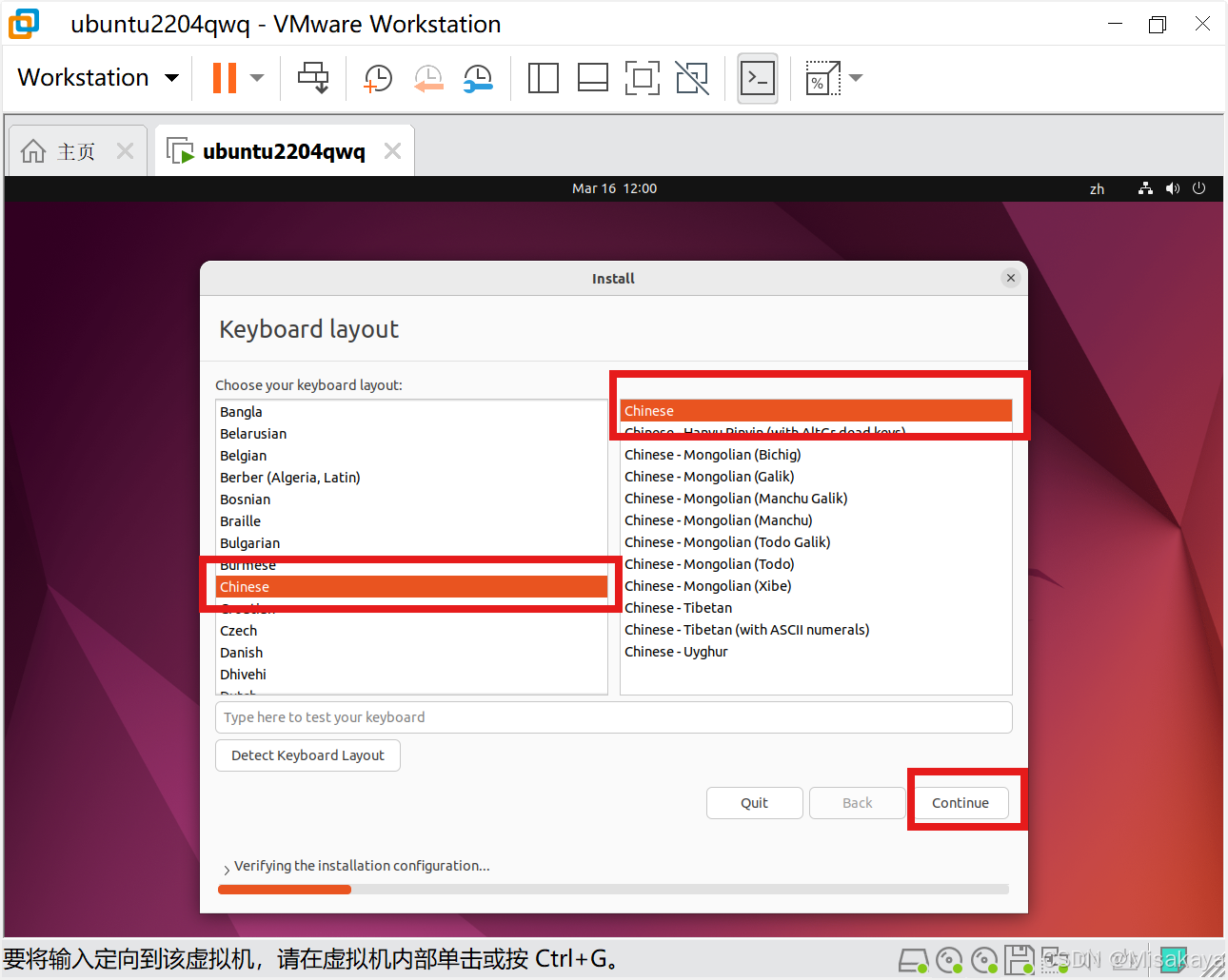Image resolution: width=1228 pixels, height=980 pixels.
Task: Select Chinese in the left layout list
Action: point(411,587)
